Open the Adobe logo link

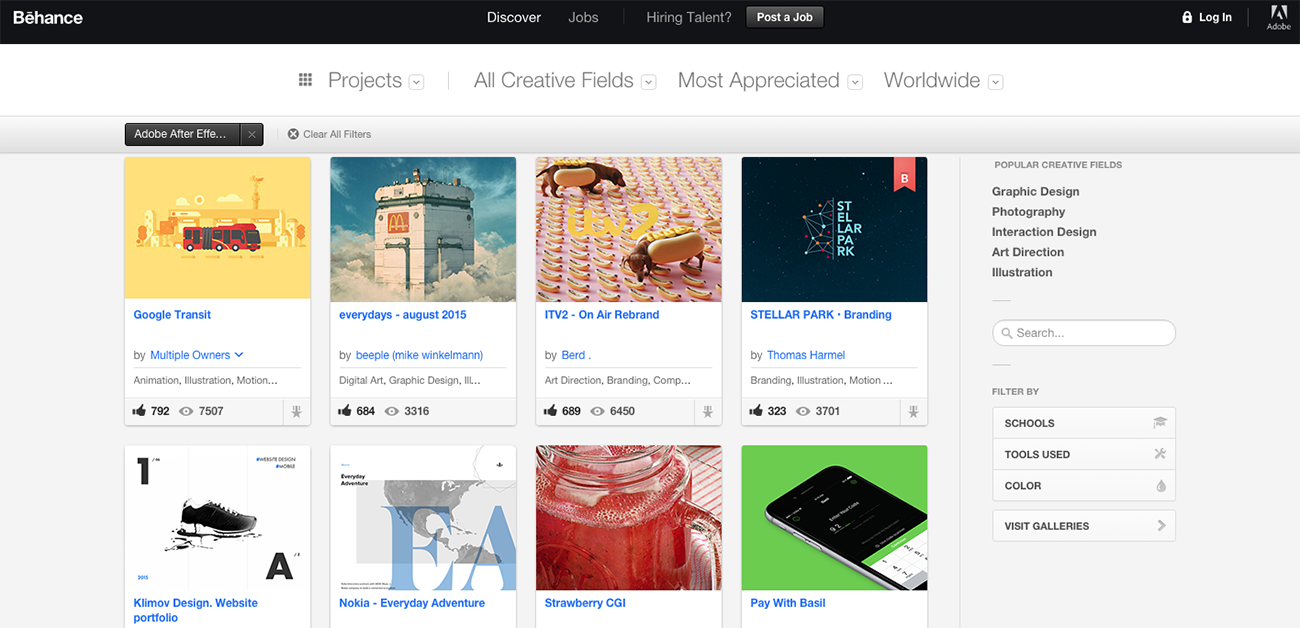(x=1279, y=17)
